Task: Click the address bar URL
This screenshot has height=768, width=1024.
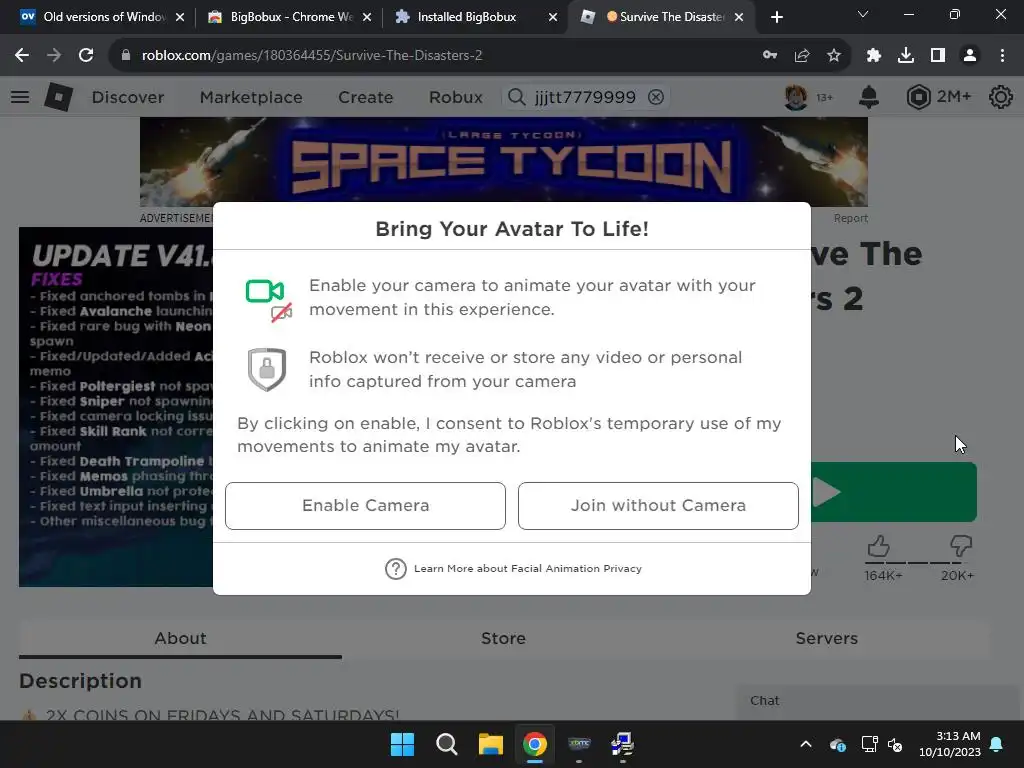Action: pyautogui.click(x=312, y=56)
